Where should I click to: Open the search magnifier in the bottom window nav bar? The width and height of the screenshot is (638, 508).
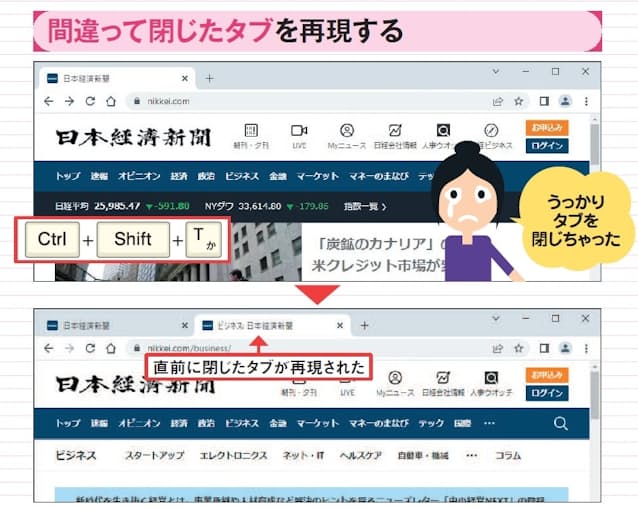pyautogui.click(x=561, y=423)
